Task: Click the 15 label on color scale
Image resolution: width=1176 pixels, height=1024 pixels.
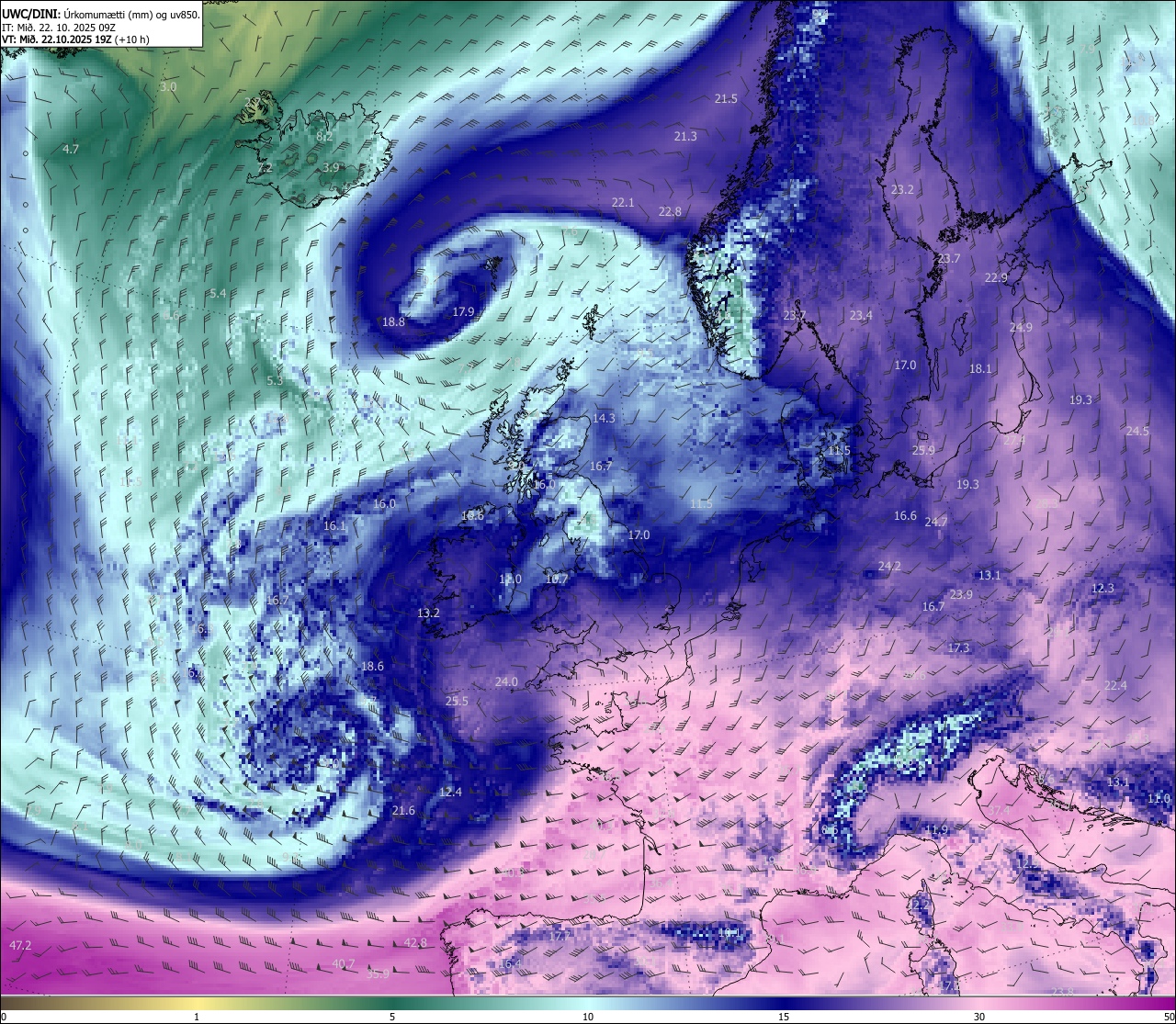Action: tap(784, 1017)
